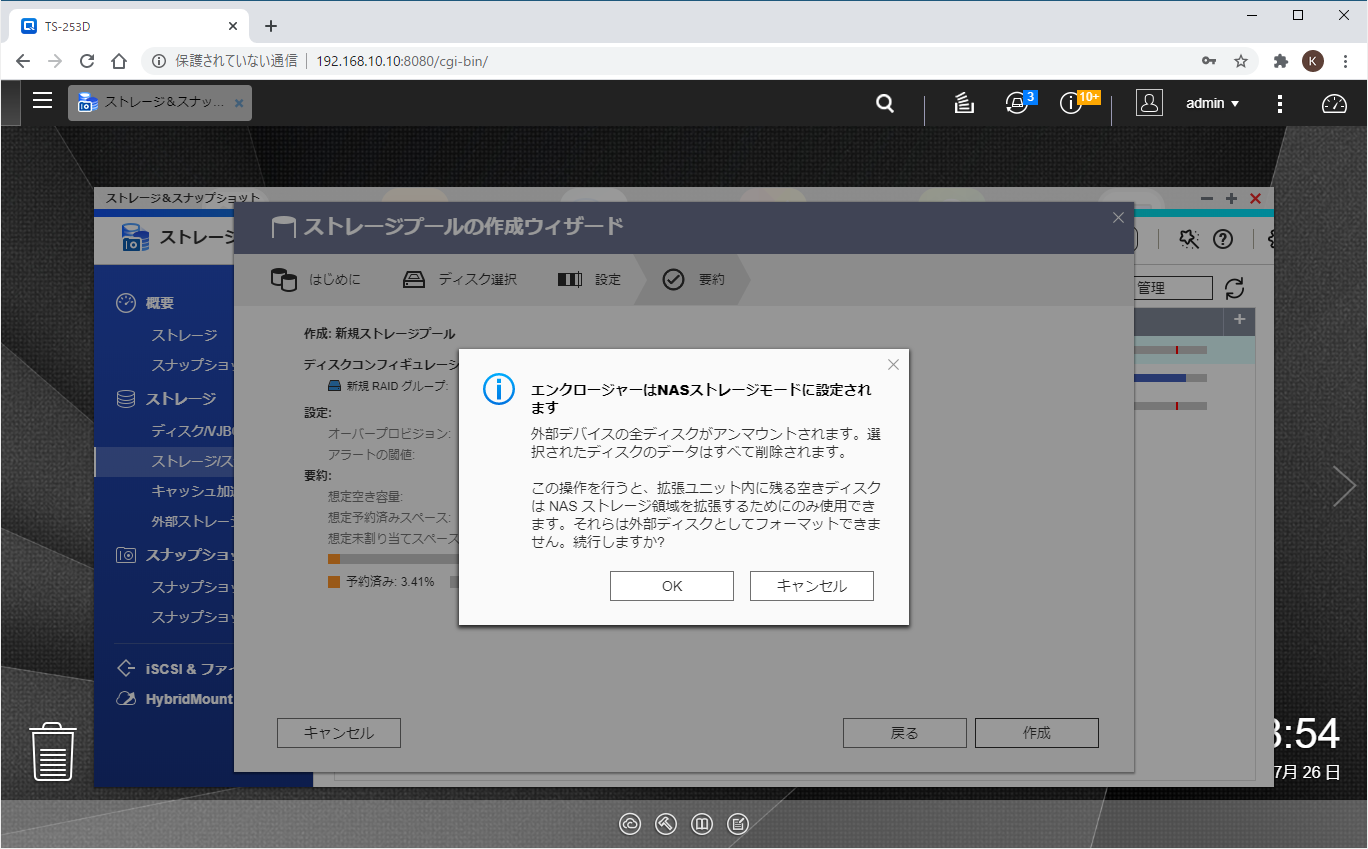Click the browser address bar

[400, 60]
